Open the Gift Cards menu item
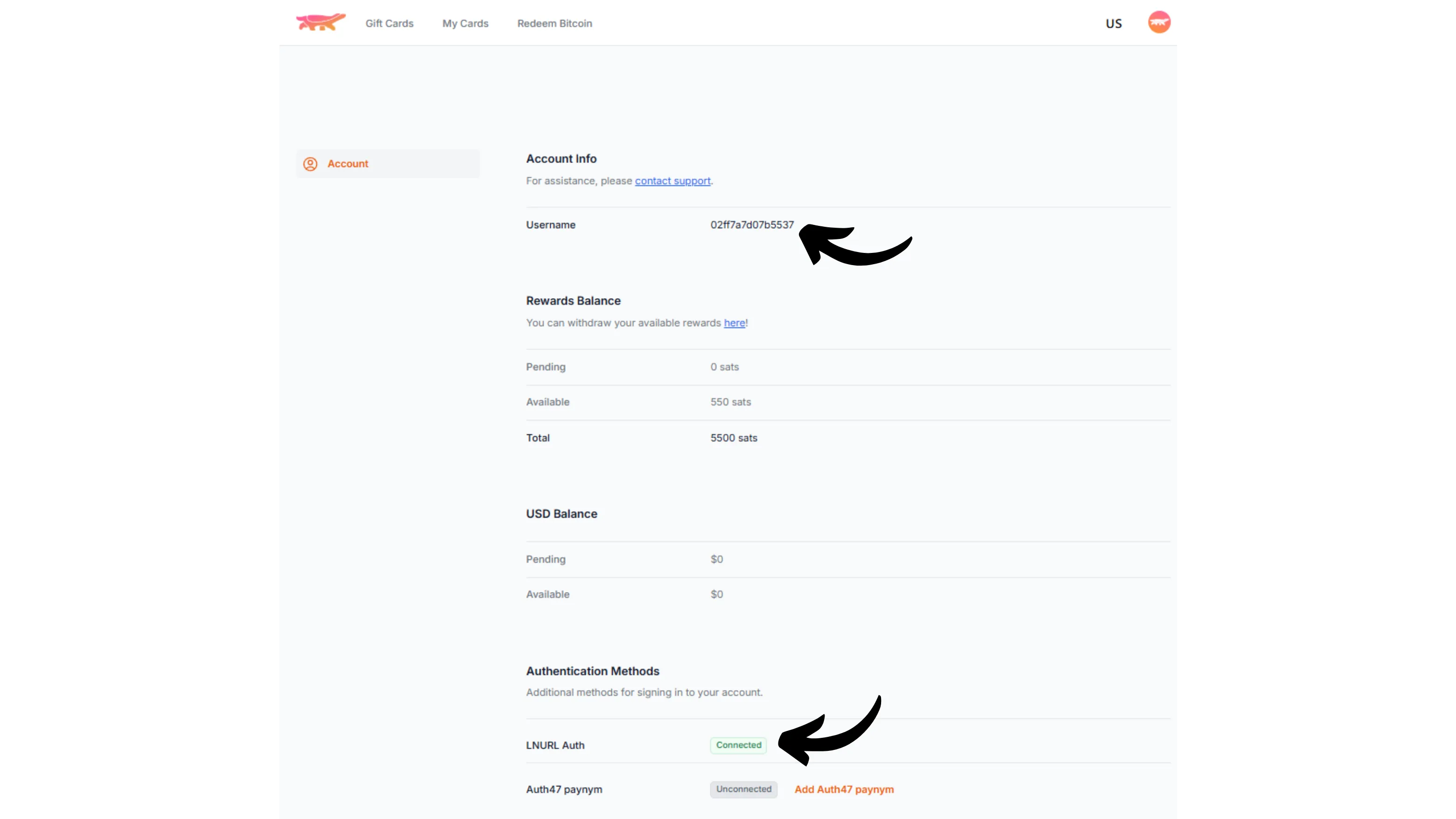This screenshot has width=1456, height=819. coord(390,24)
